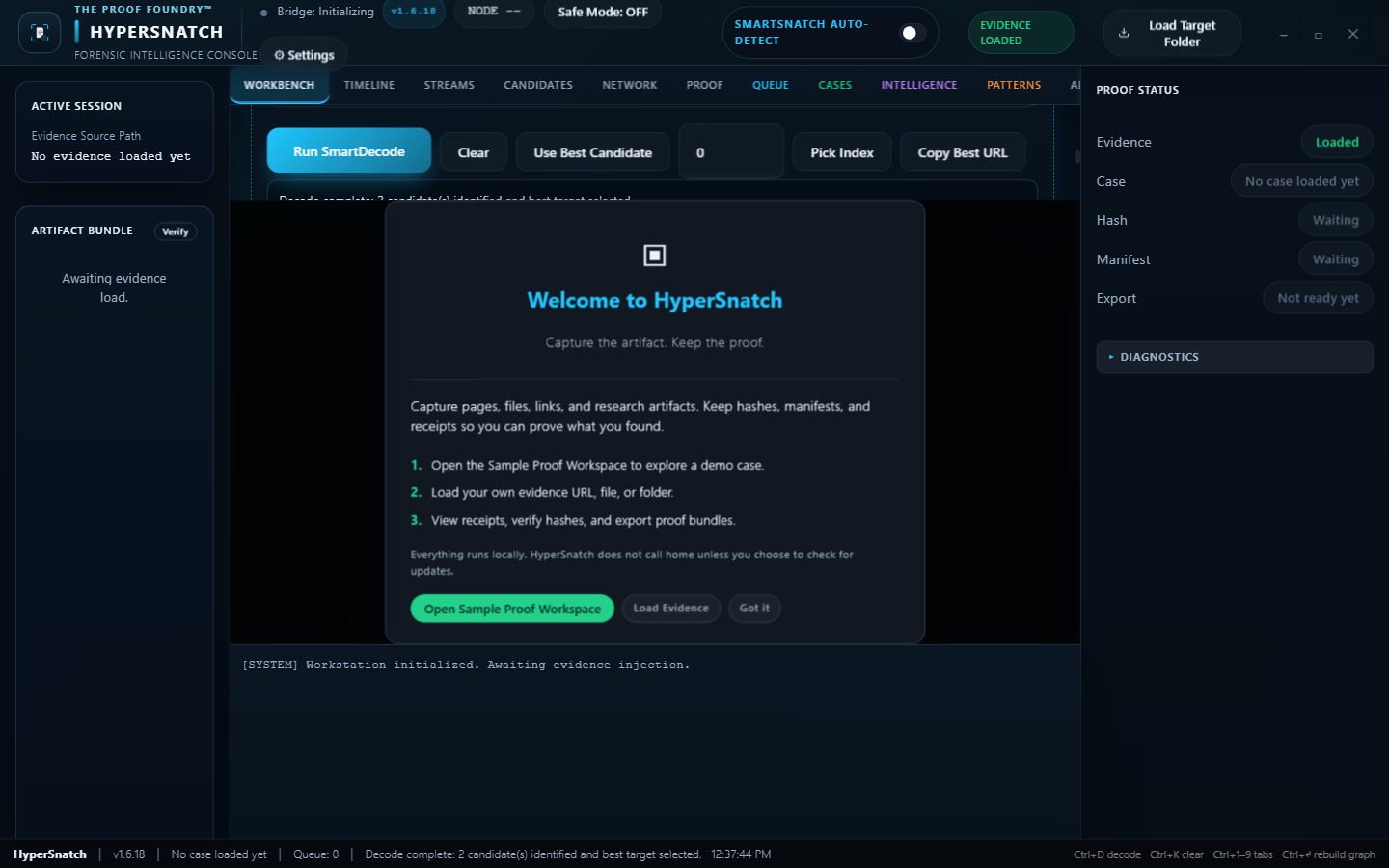The image size is (1389, 868).
Task: Click the 'Welcome to HyperSnatch' heading
Action: coord(655,300)
